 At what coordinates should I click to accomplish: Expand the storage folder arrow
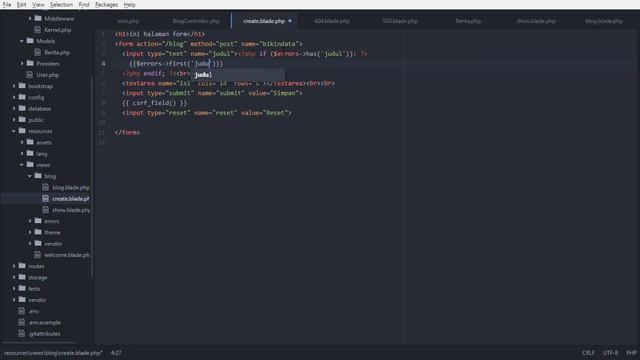click(x=14, y=277)
